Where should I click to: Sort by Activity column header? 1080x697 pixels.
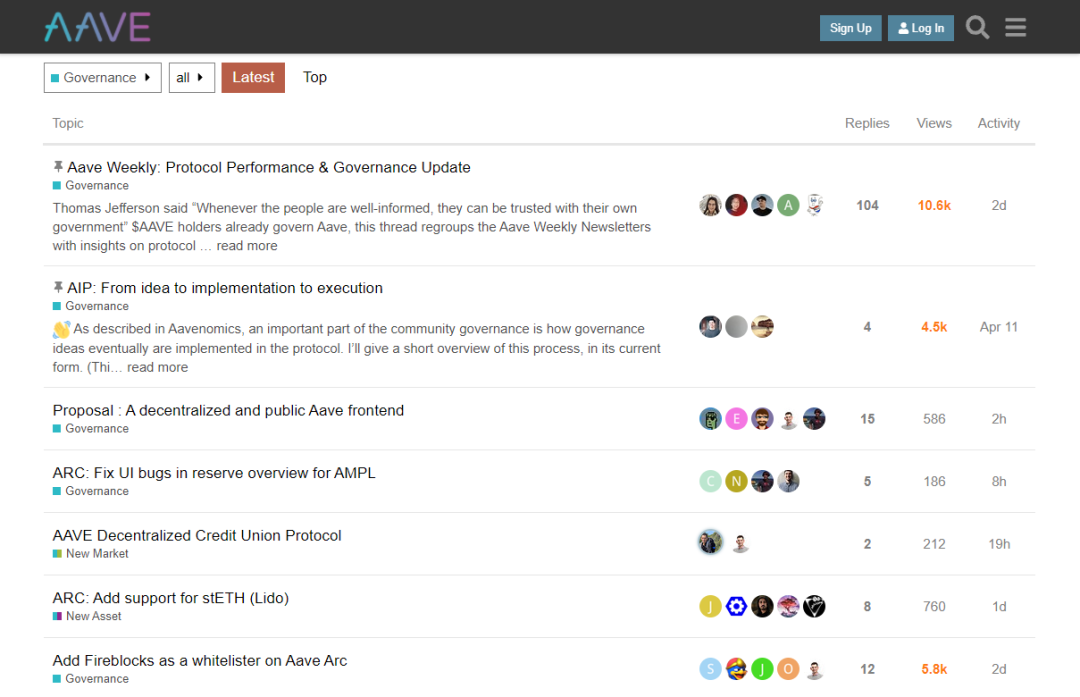998,123
